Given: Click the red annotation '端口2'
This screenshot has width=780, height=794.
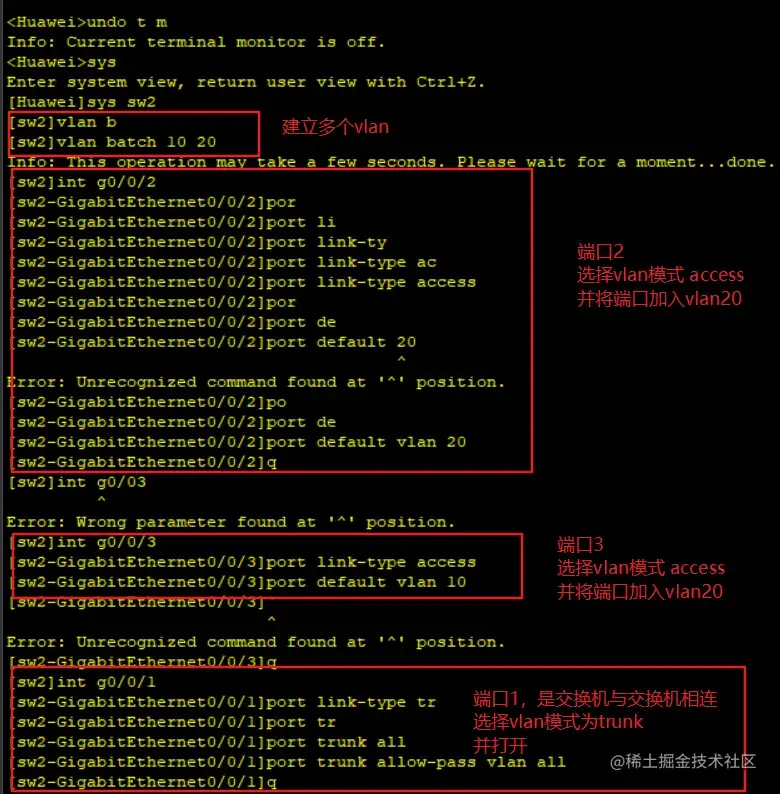Looking at the screenshot, I should (x=600, y=252).
